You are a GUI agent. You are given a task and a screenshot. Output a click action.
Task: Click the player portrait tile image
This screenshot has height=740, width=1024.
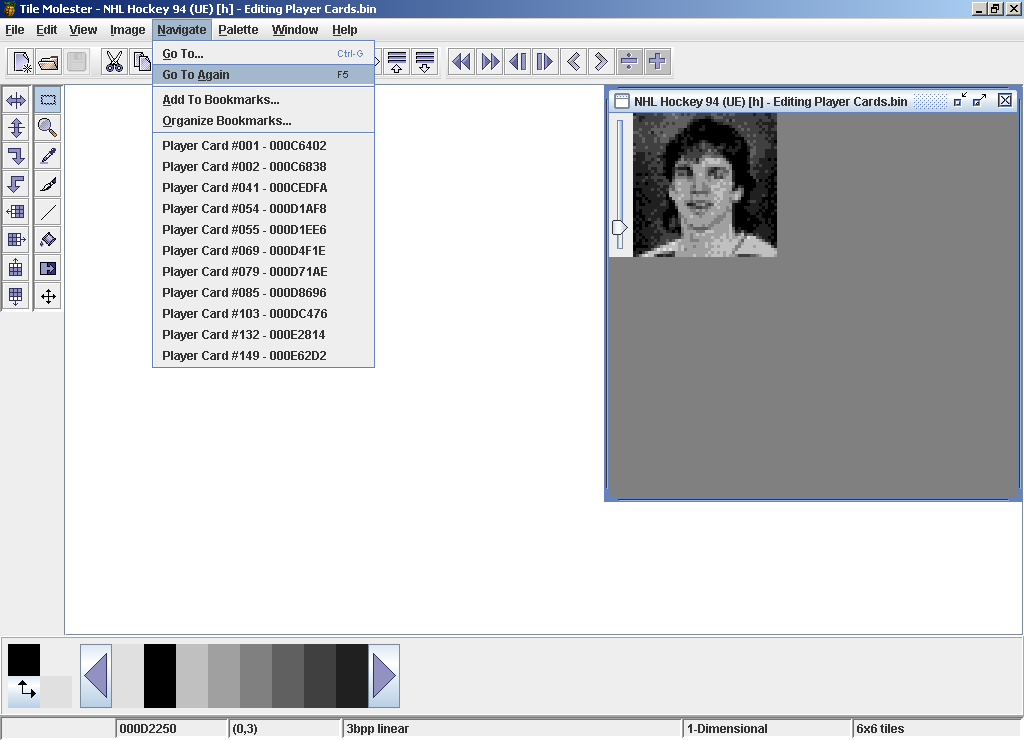tap(705, 185)
